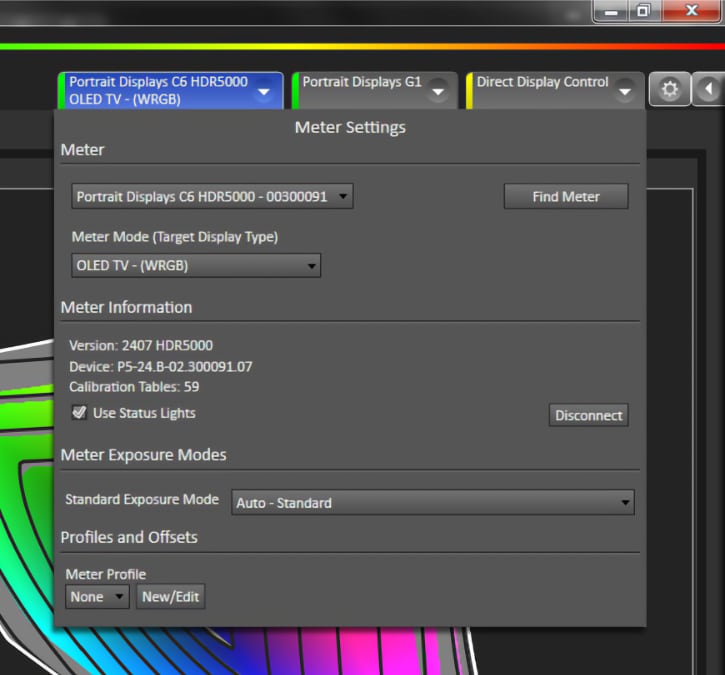Image resolution: width=725 pixels, height=675 pixels.
Task: Open the settings gear icon
Action: [x=670, y=89]
